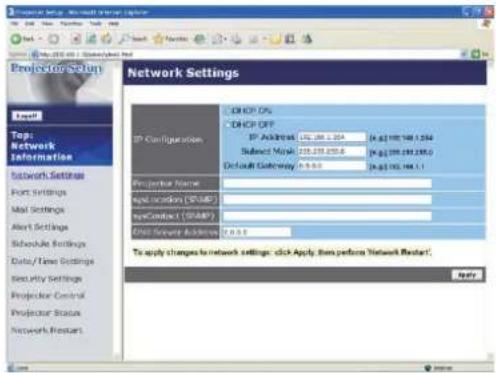
Task: Click the Logoff button in the sidebar
Action: click(x=27, y=116)
